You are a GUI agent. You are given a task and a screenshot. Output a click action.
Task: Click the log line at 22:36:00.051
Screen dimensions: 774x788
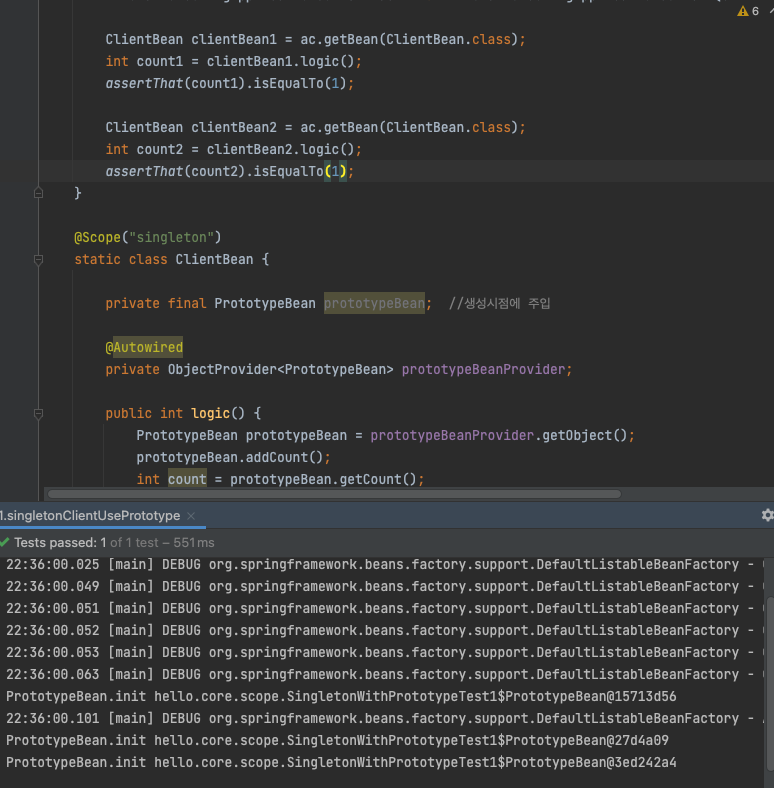[382, 609]
